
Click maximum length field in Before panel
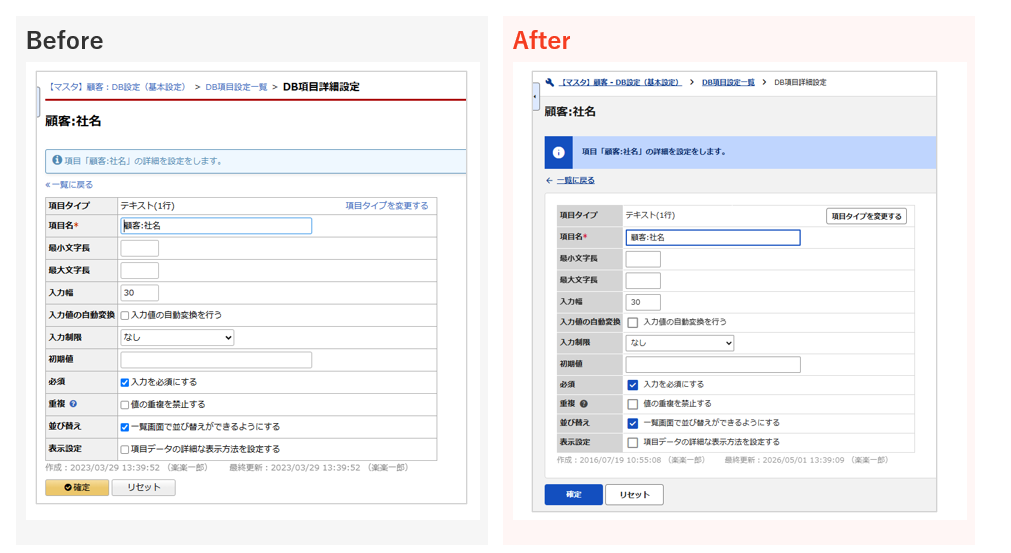[139, 270]
